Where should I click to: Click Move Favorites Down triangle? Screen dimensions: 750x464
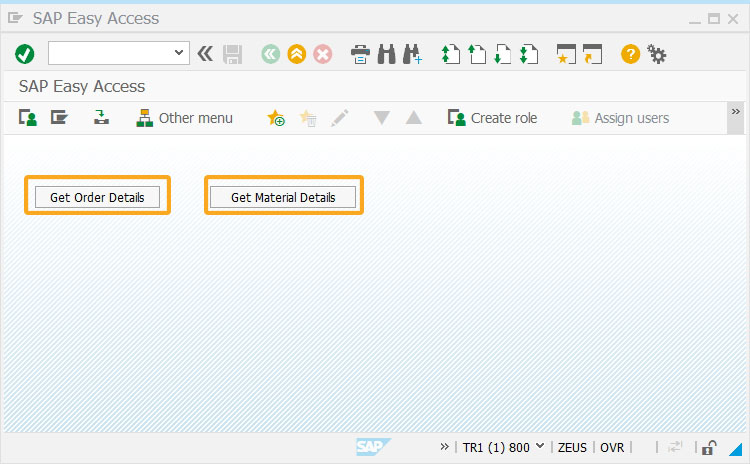point(382,118)
